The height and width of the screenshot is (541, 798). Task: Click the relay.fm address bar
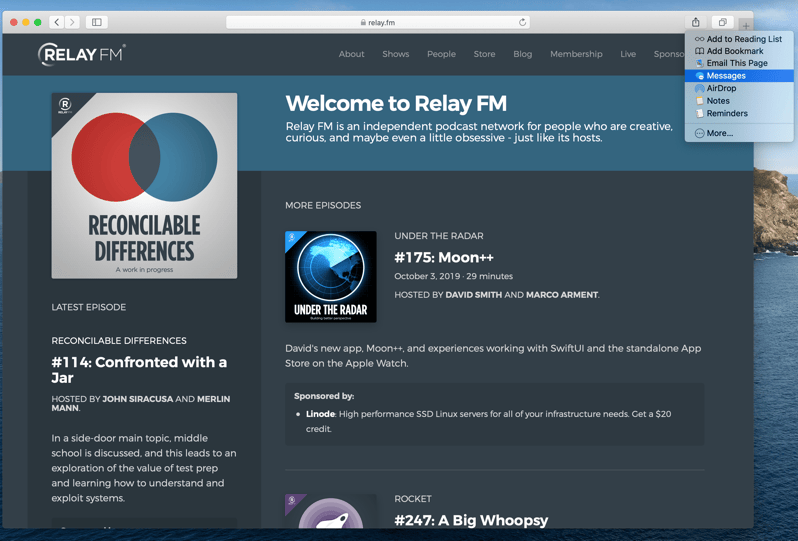[x=378, y=22]
